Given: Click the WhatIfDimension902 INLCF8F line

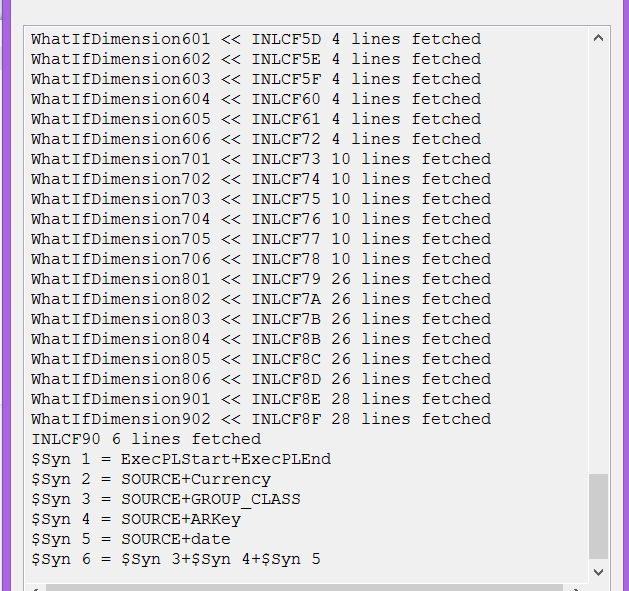Looking at the screenshot, I should 260,419.
